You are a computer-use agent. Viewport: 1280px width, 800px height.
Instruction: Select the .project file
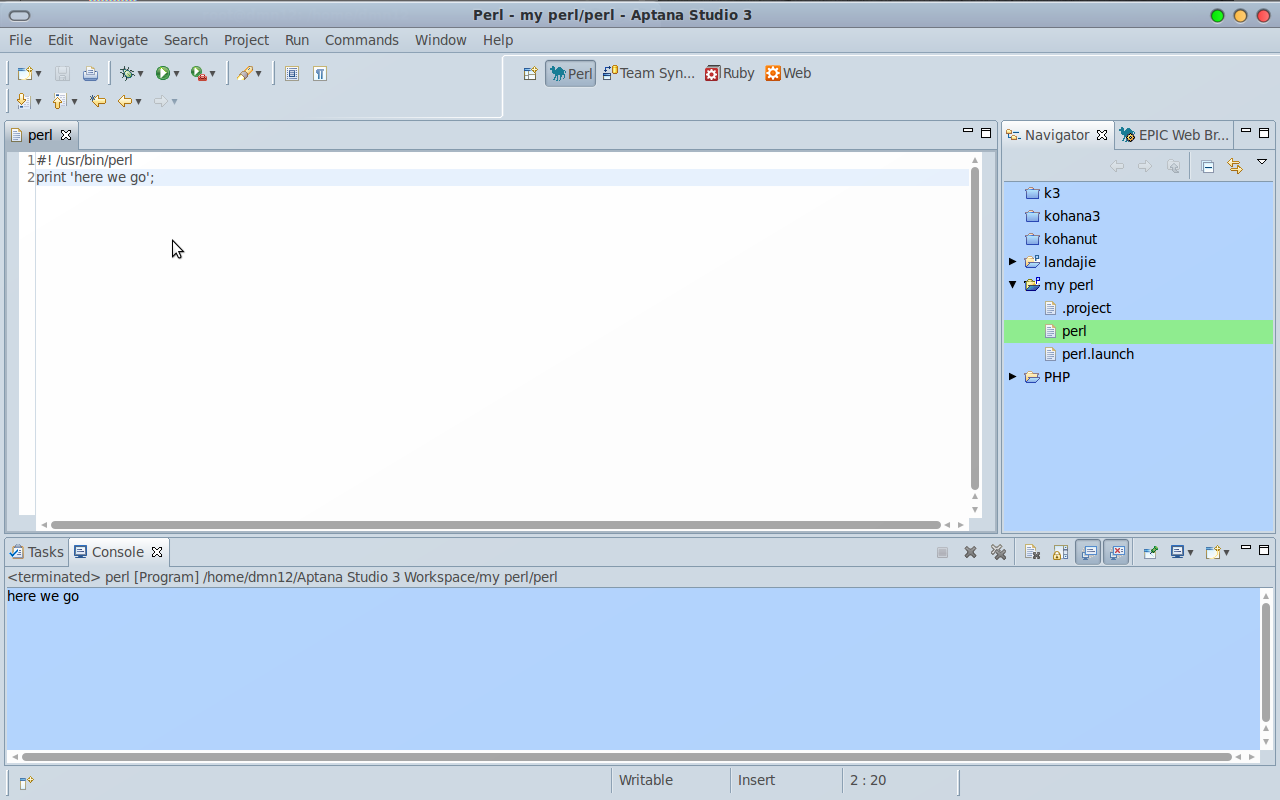(x=1086, y=308)
